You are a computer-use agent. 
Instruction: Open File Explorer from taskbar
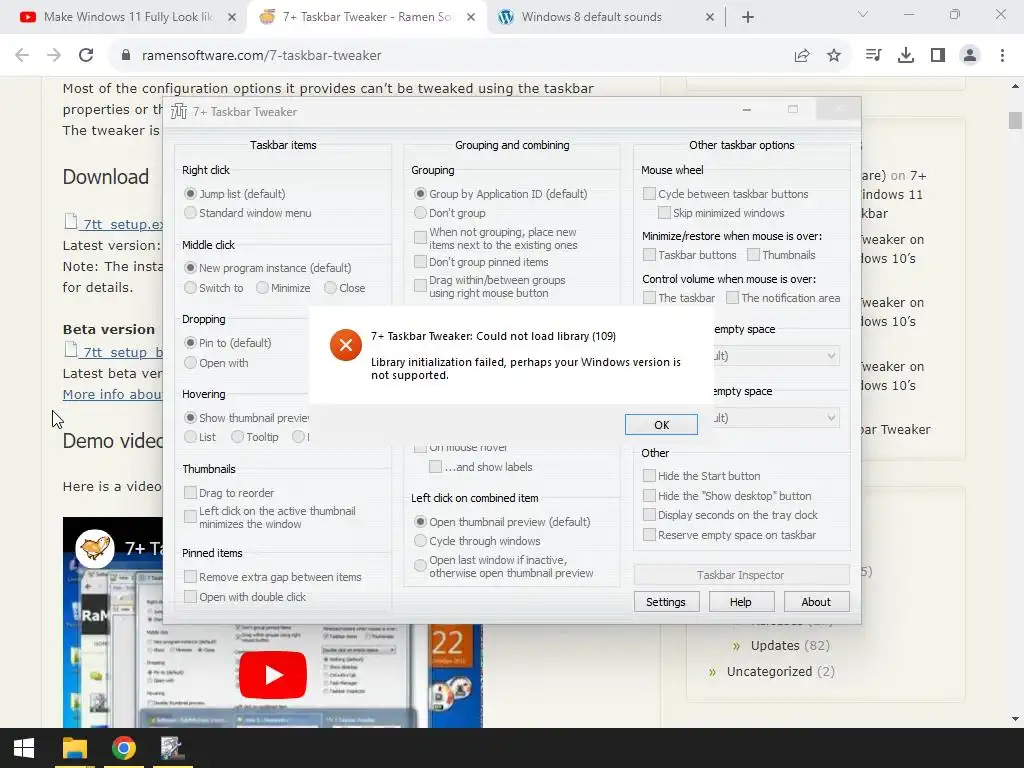tap(74, 748)
